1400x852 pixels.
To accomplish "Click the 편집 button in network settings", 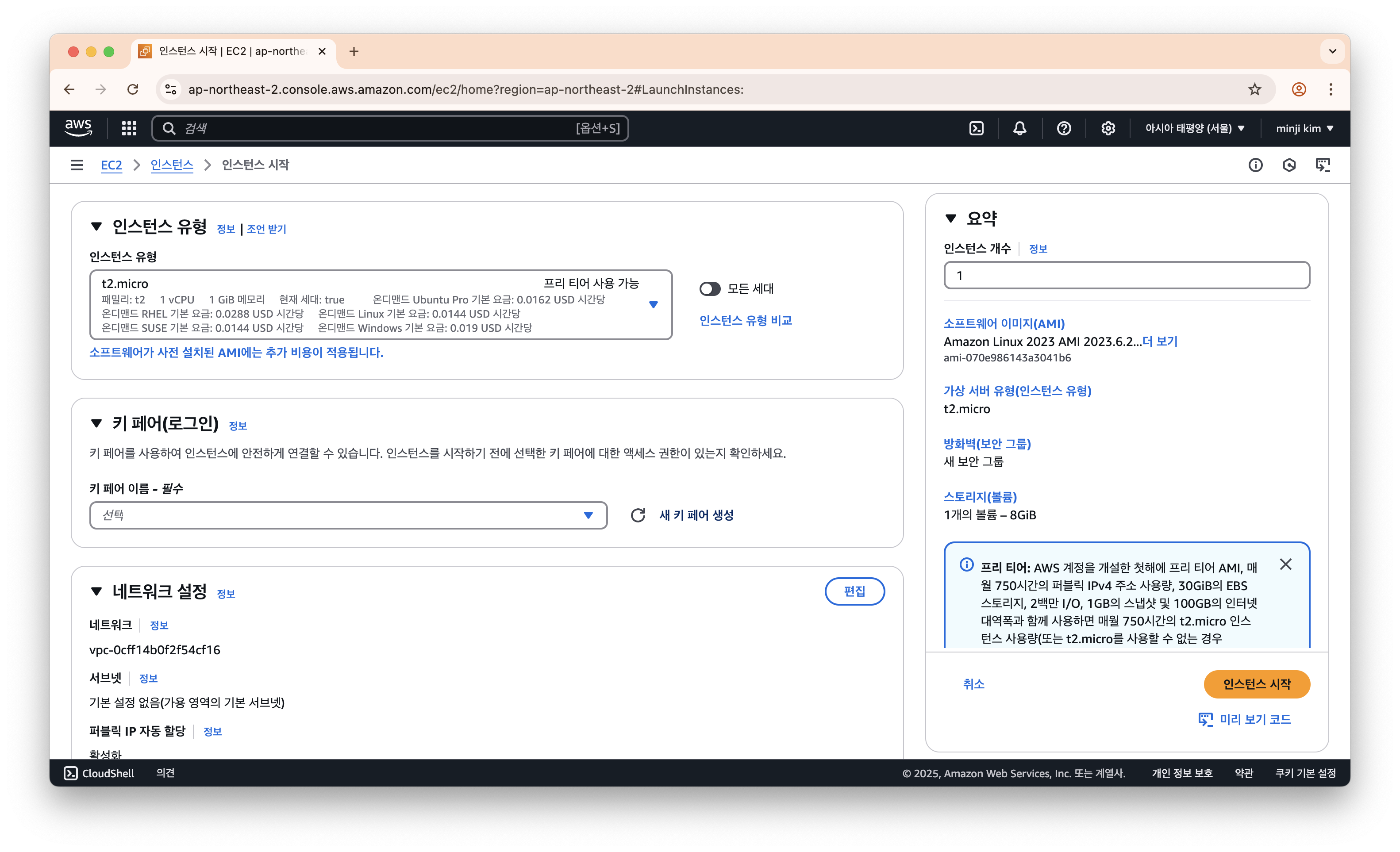I will [854, 591].
